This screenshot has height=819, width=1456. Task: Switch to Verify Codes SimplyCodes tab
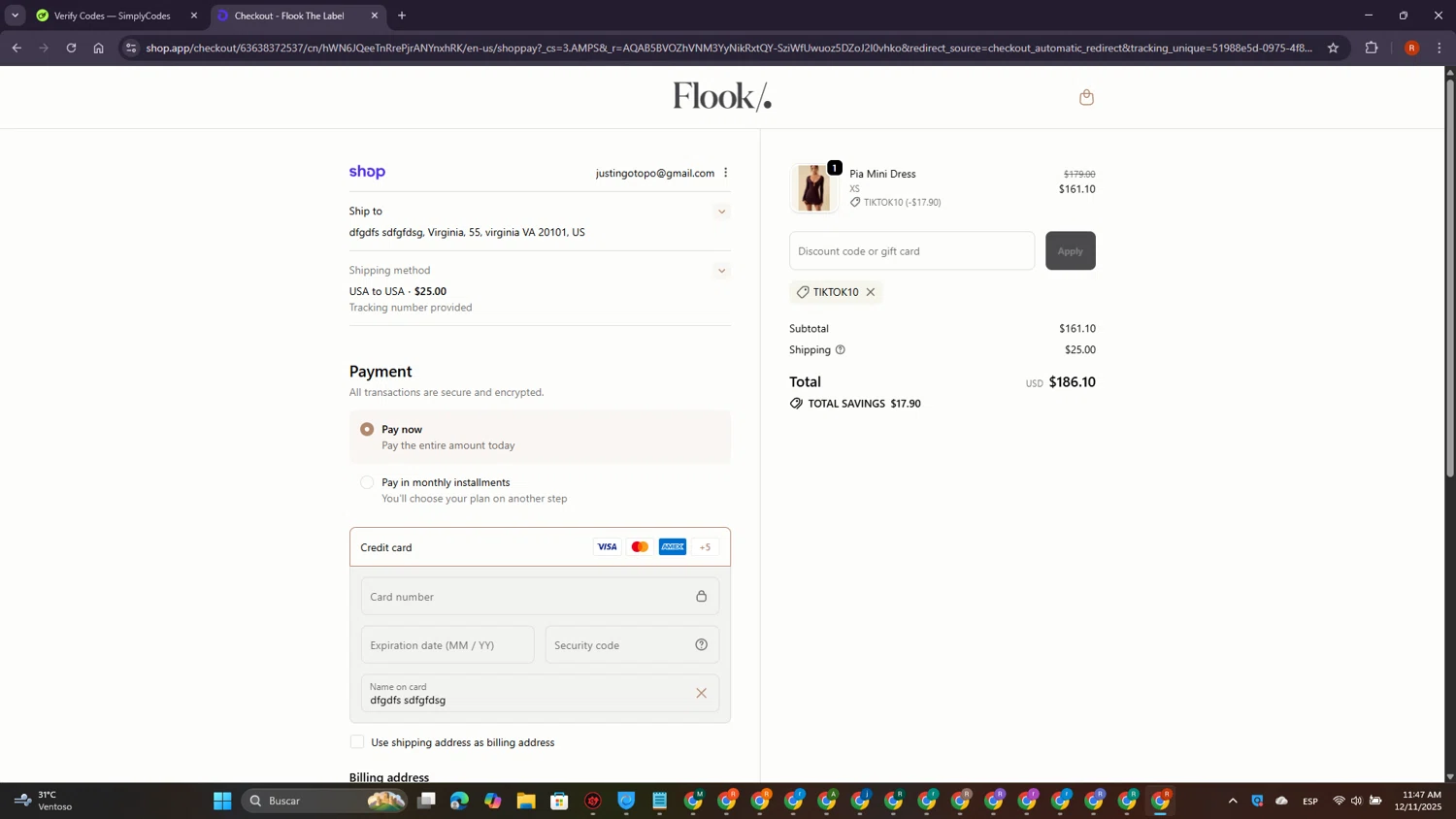pyautogui.click(x=112, y=16)
